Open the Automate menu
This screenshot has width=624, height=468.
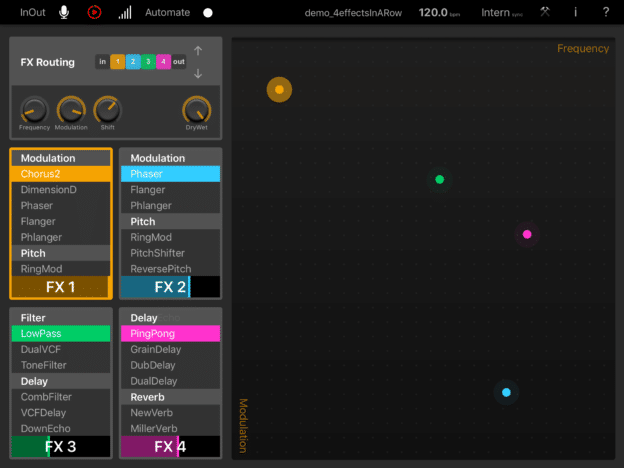click(167, 12)
